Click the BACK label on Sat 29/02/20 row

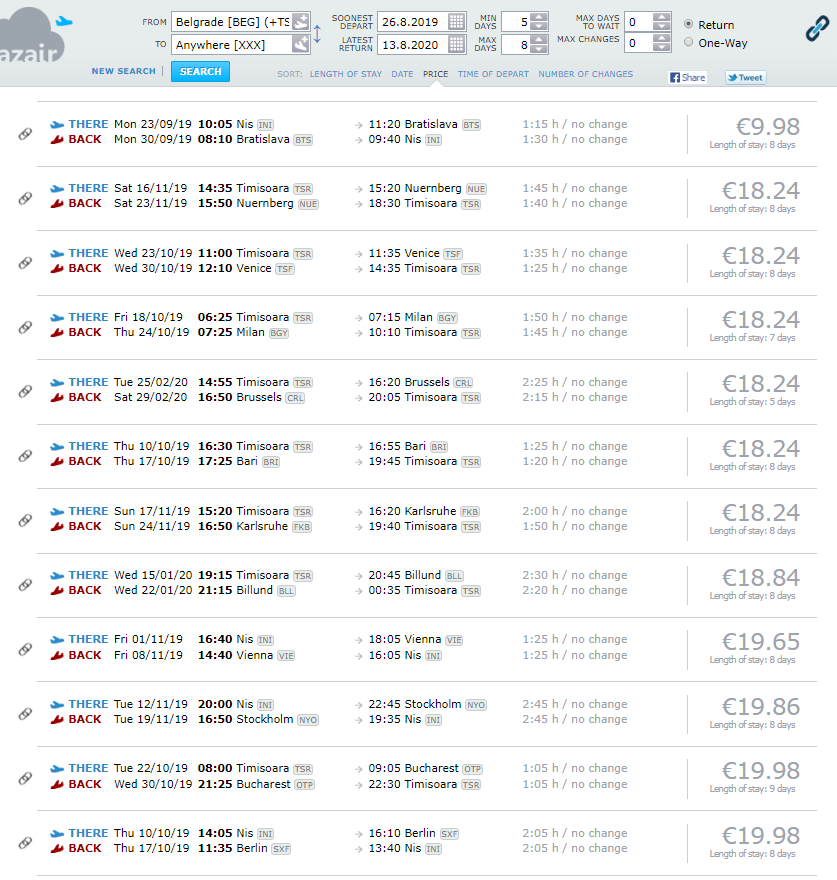point(85,397)
